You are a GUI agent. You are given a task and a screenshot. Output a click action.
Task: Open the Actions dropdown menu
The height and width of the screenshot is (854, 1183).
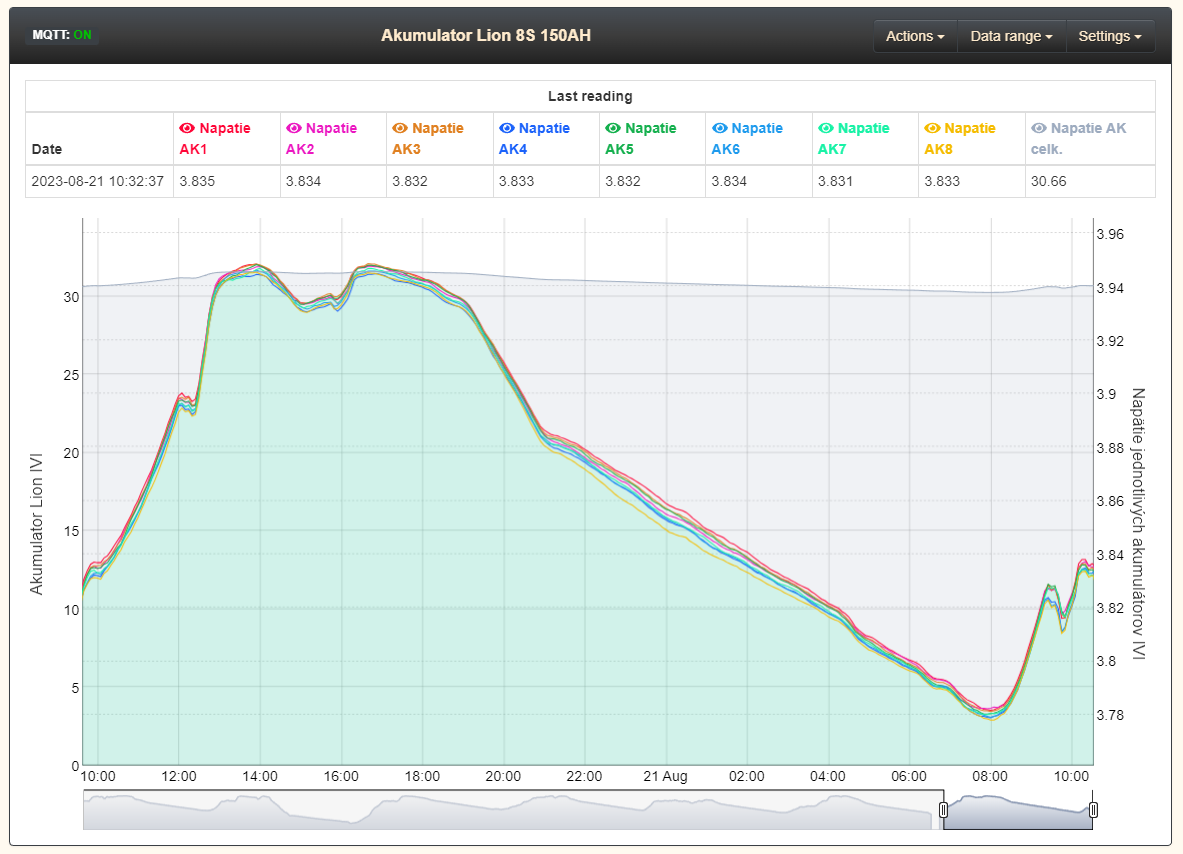[x=915, y=36]
